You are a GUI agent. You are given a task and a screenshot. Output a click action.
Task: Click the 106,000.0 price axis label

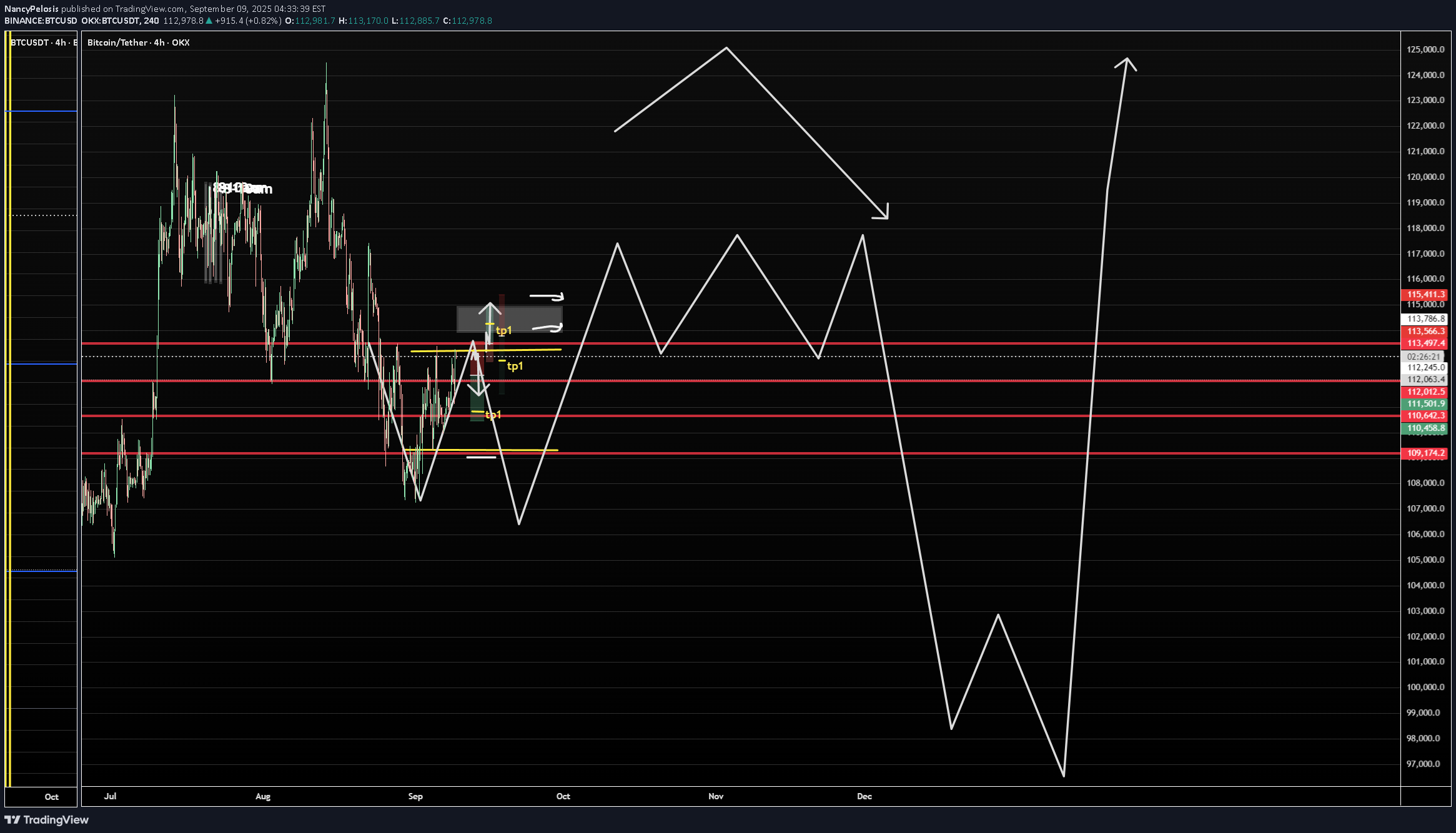tap(1425, 534)
